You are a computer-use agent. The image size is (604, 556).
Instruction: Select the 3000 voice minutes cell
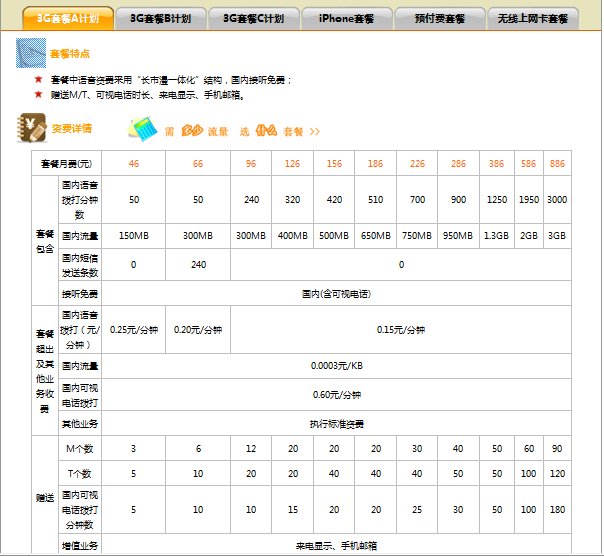[557, 200]
